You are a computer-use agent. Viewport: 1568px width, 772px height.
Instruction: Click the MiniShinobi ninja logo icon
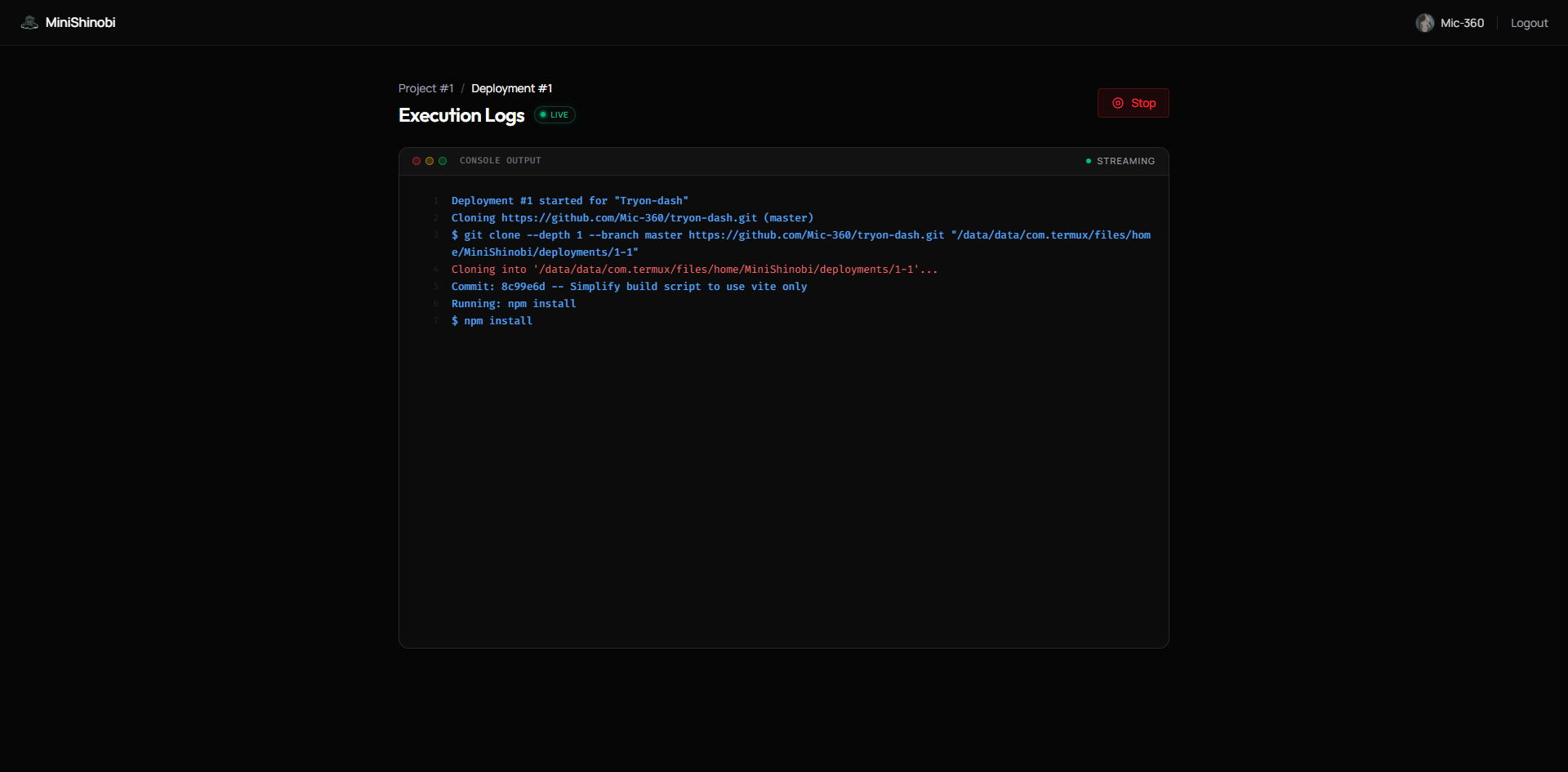tap(29, 23)
